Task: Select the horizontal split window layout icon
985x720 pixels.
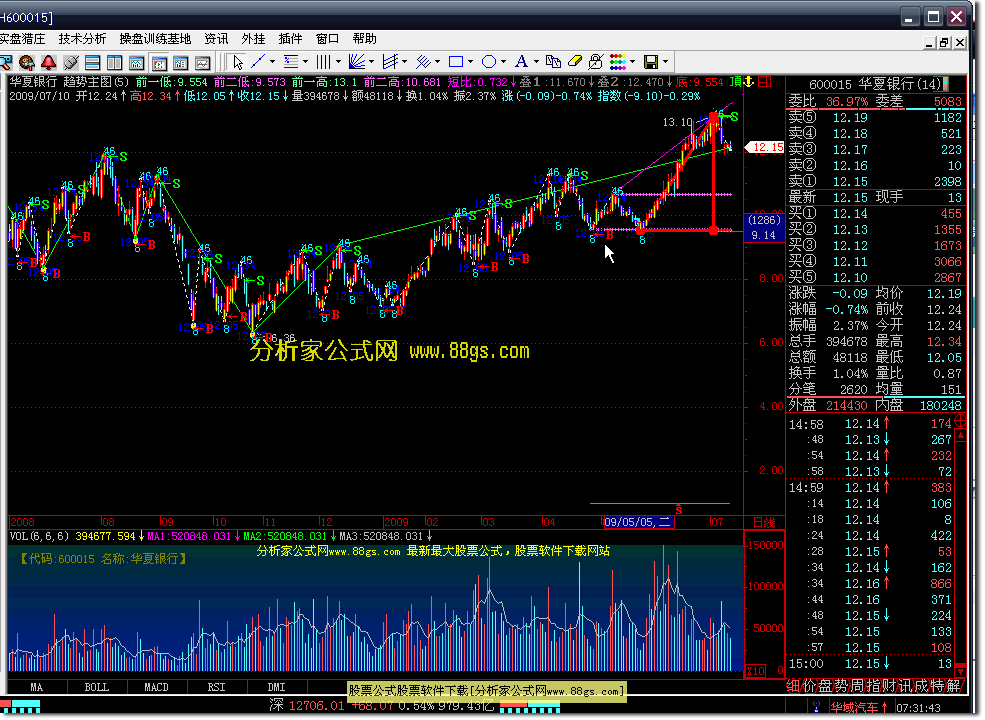Action: [92, 62]
